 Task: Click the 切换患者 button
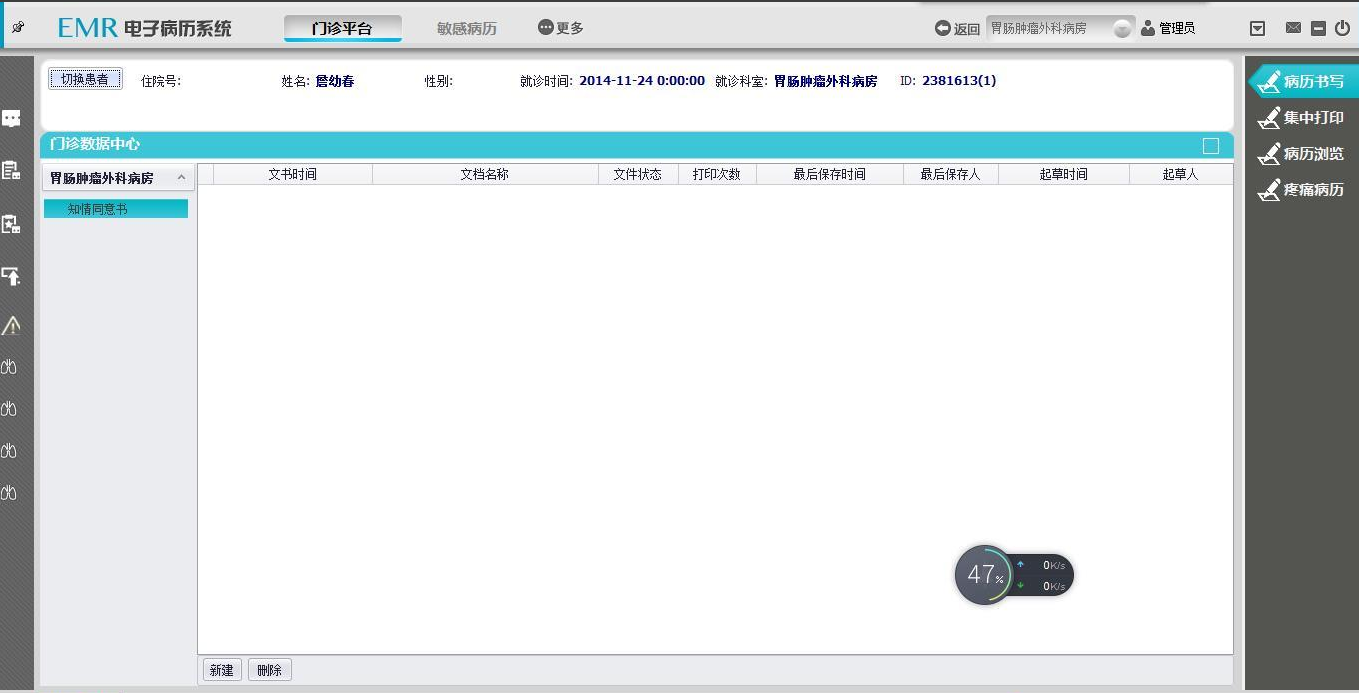pos(85,80)
